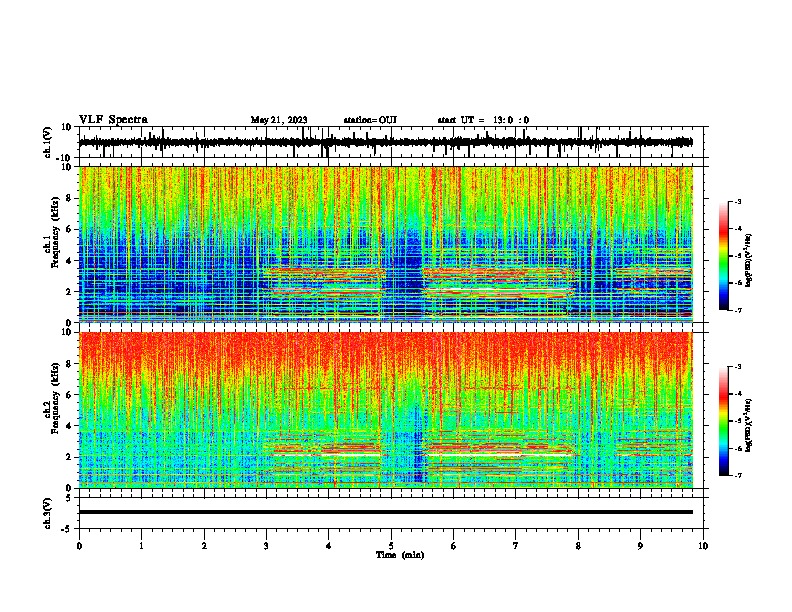Click the ch.1 colorbar log(PSD) unit label

(749, 261)
